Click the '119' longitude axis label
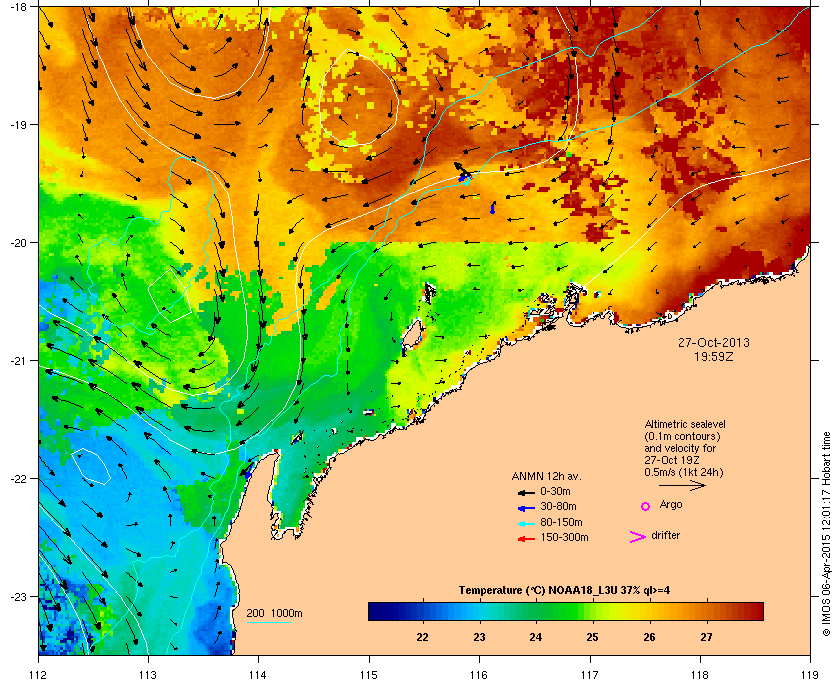The height and width of the screenshot is (680, 840). click(810, 675)
